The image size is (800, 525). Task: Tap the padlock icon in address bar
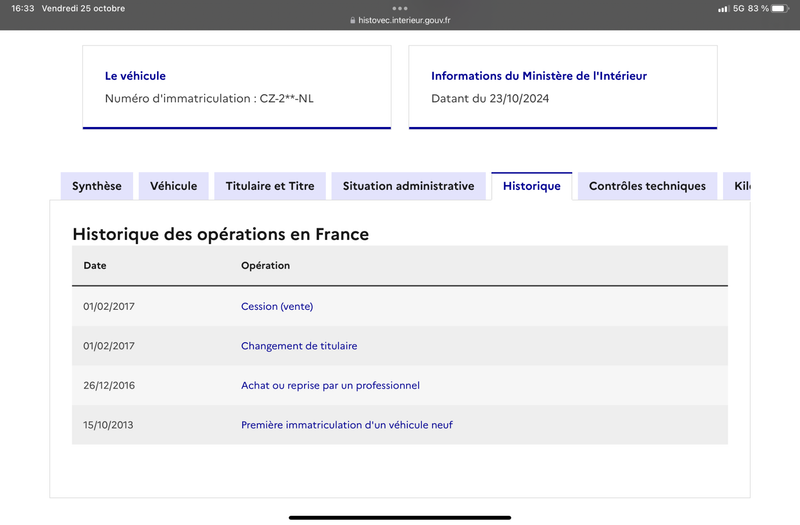pyautogui.click(x=353, y=20)
